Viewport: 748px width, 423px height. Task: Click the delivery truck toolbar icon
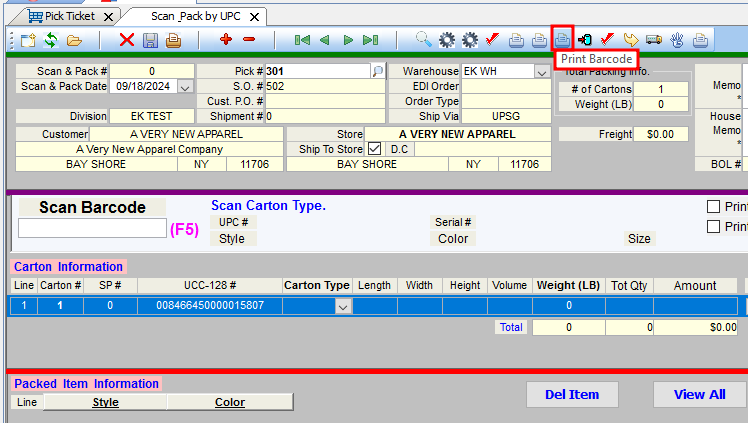tap(654, 40)
